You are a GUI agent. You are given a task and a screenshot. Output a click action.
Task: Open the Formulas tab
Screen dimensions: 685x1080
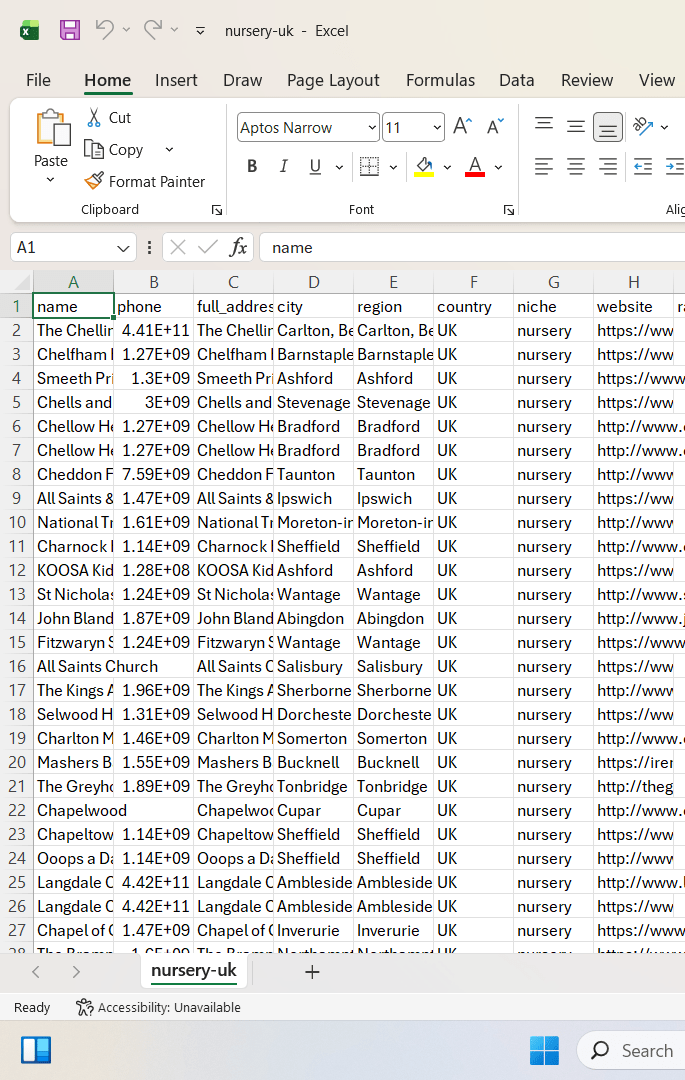click(x=441, y=80)
